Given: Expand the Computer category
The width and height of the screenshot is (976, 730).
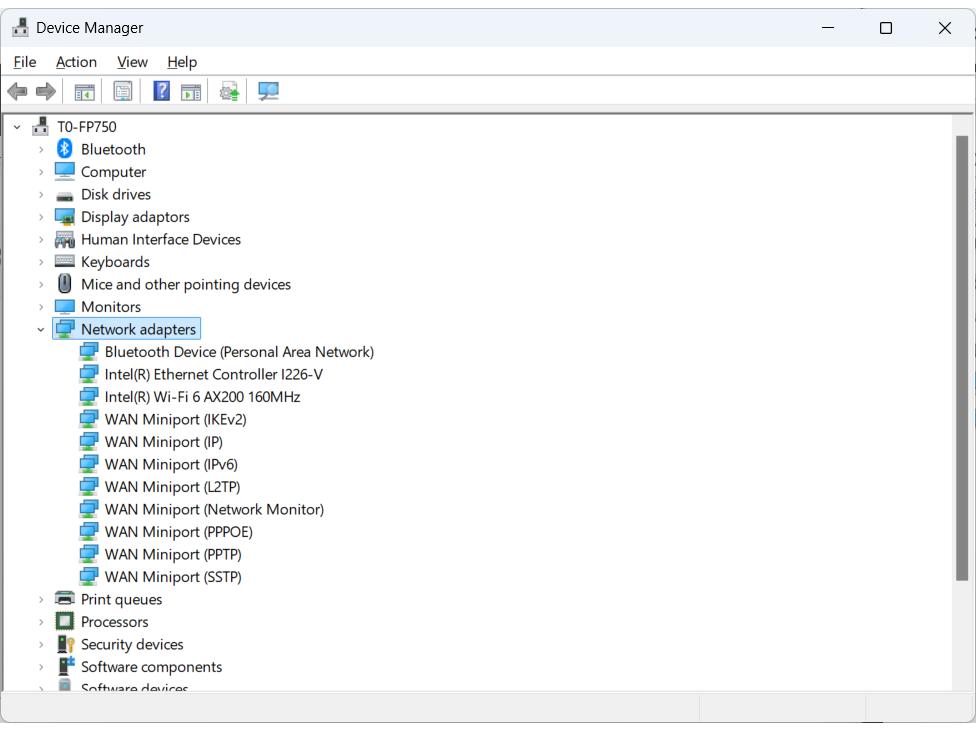Looking at the screenshot, I should (x=41, y=172).
